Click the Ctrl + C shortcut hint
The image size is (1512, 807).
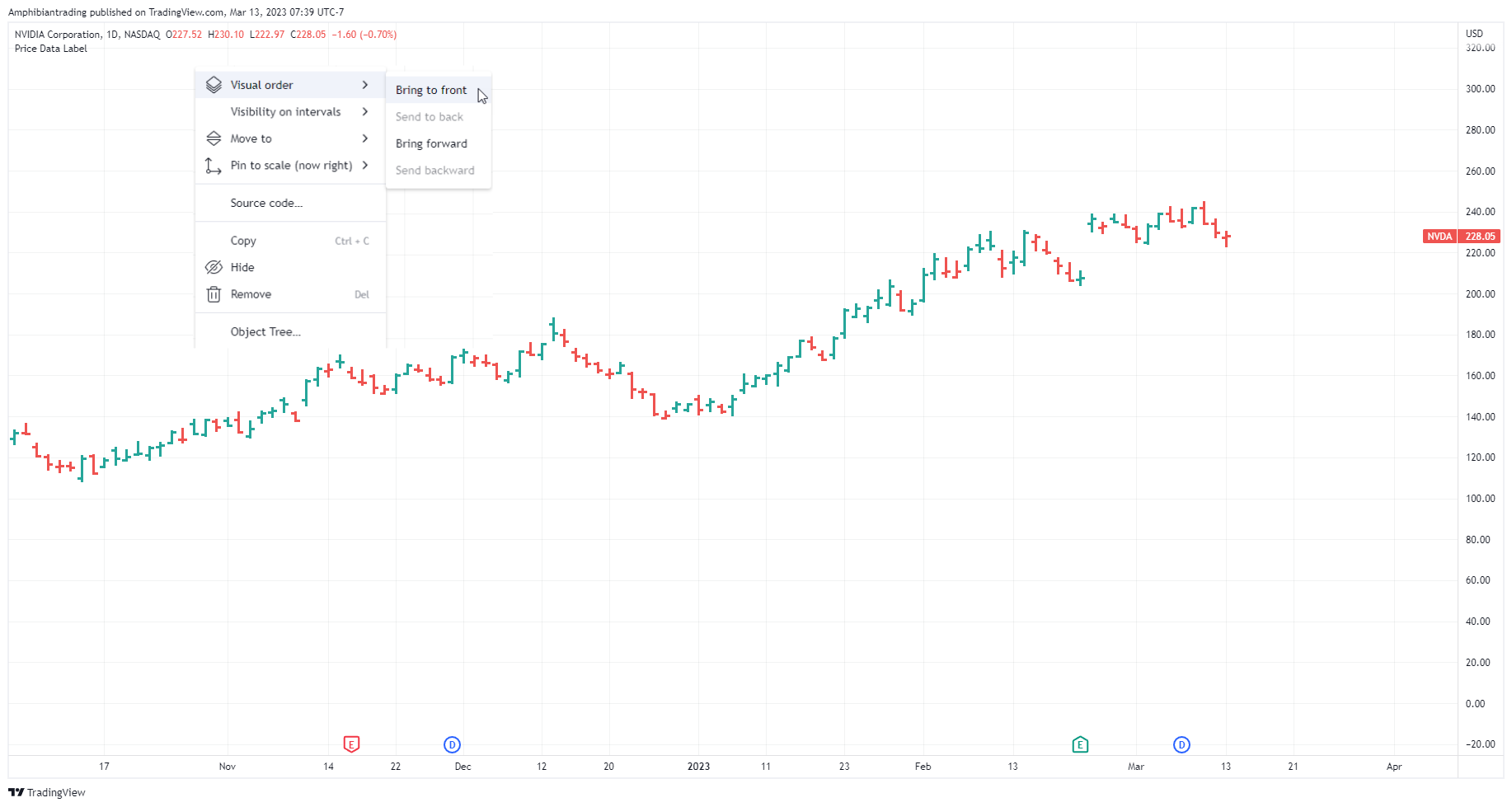click(352, 241)
